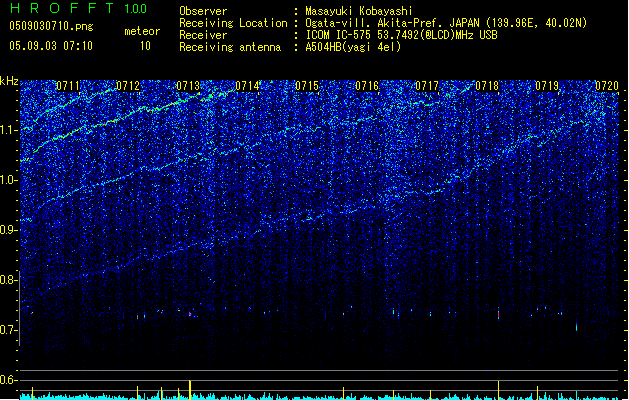
Task: Click the 'Receiver' field label
Action: pos(203,35)
